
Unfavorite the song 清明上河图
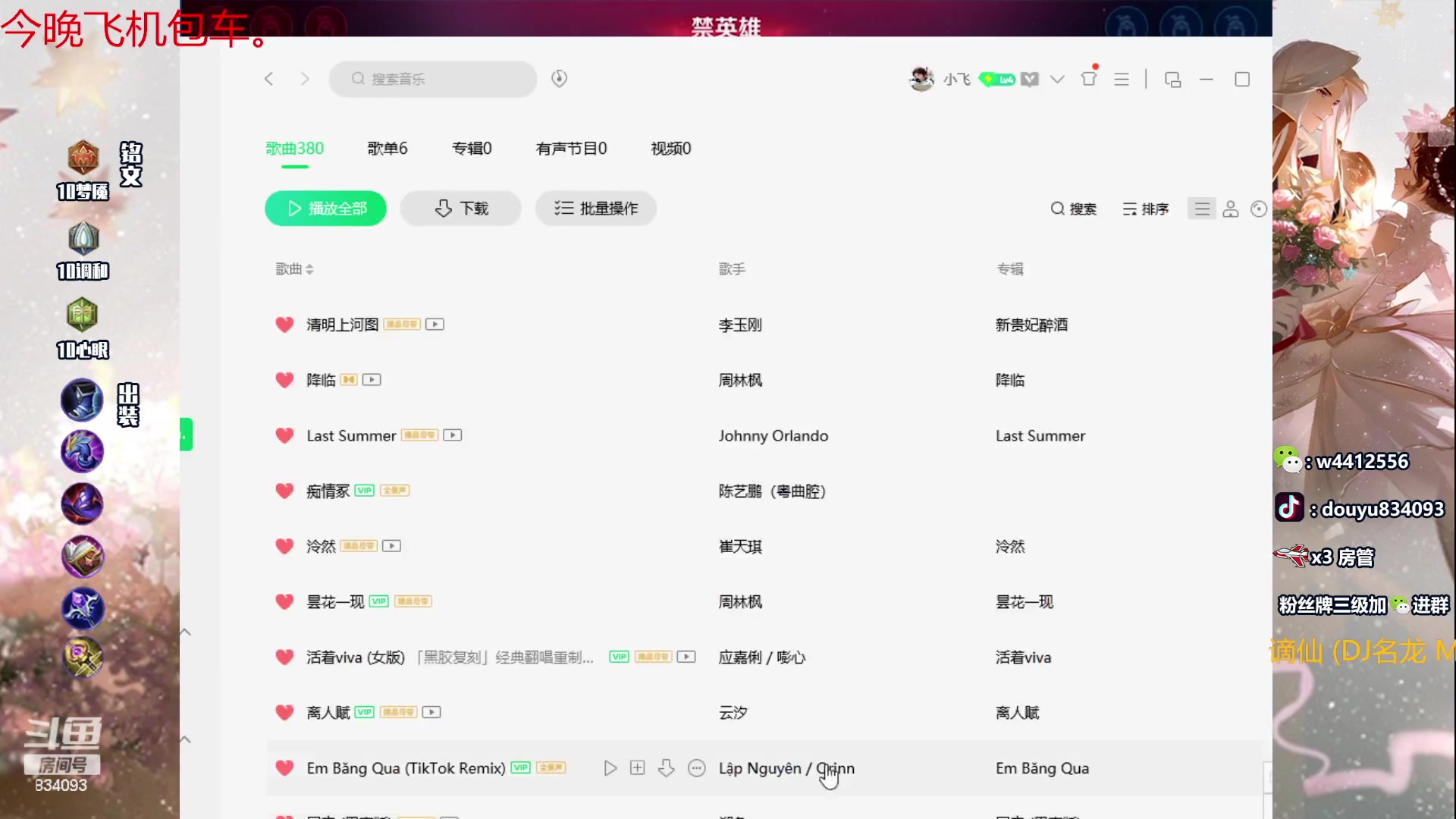click(284, 325)
